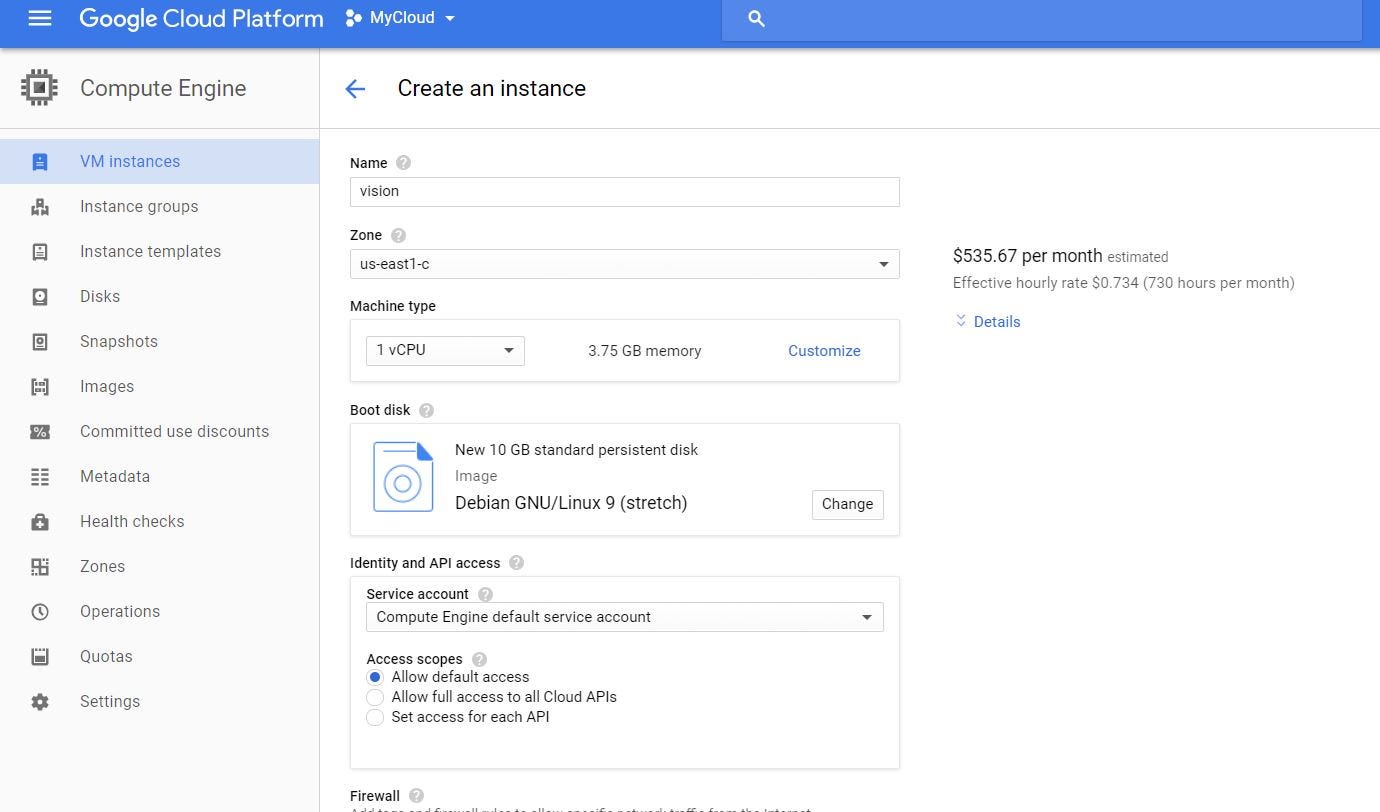Image resolution: width=1380 pixels, height=812 pixels.
Task: Click the help icon next to Zone
Action: [x=398, y=236]
